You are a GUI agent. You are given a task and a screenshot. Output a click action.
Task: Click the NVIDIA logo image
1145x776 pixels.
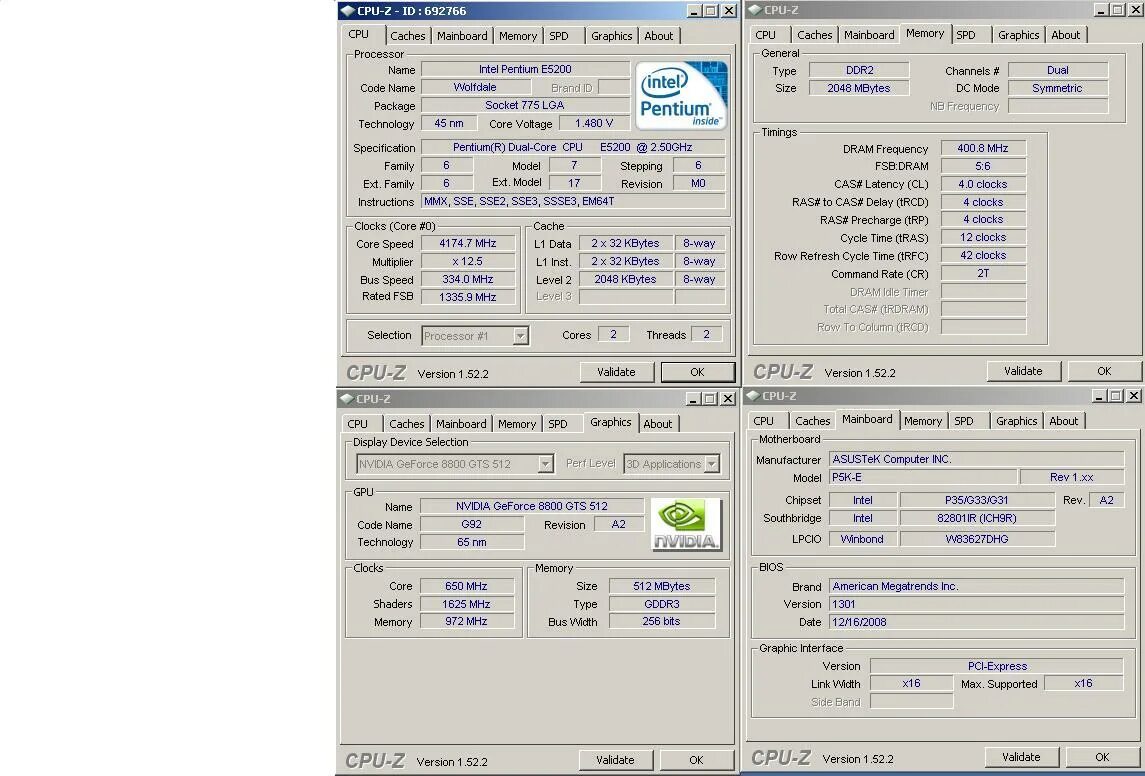[x=686, y=524]
